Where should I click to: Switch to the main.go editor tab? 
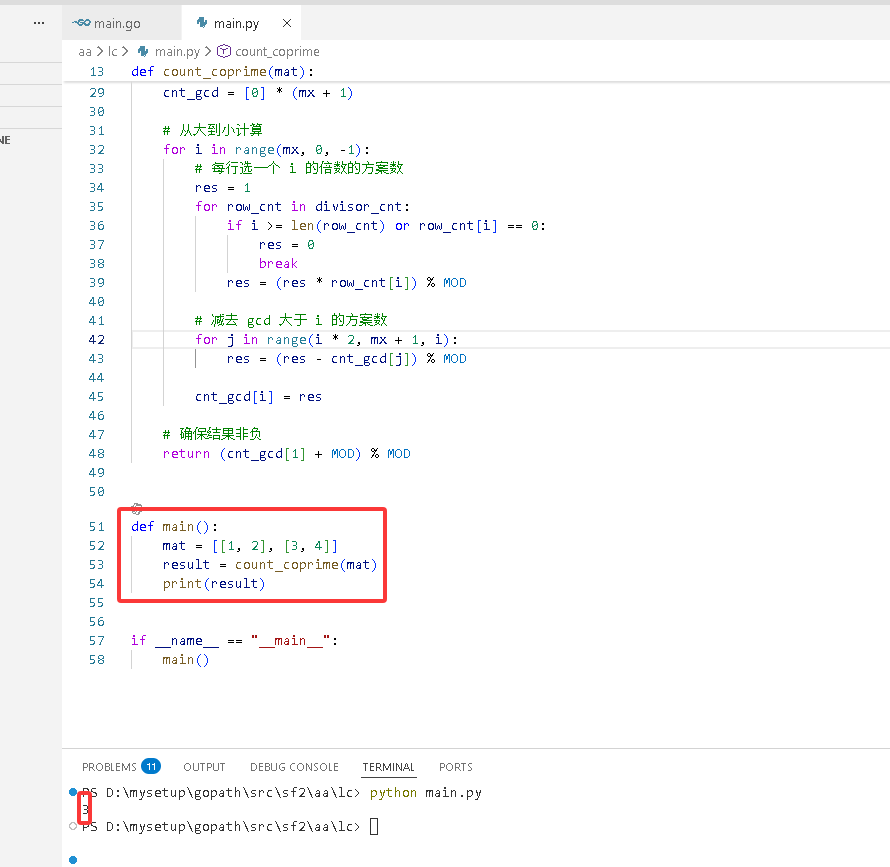(x=121, y=23)
